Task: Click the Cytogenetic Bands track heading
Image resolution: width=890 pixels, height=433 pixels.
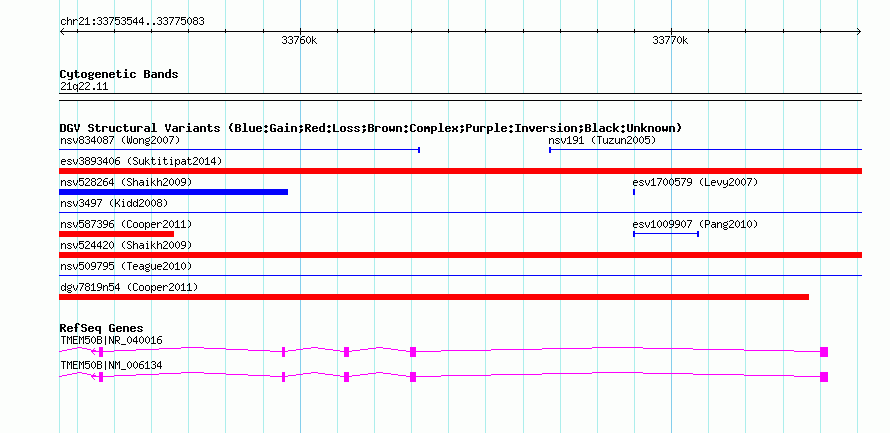Action: pos(119,74)
